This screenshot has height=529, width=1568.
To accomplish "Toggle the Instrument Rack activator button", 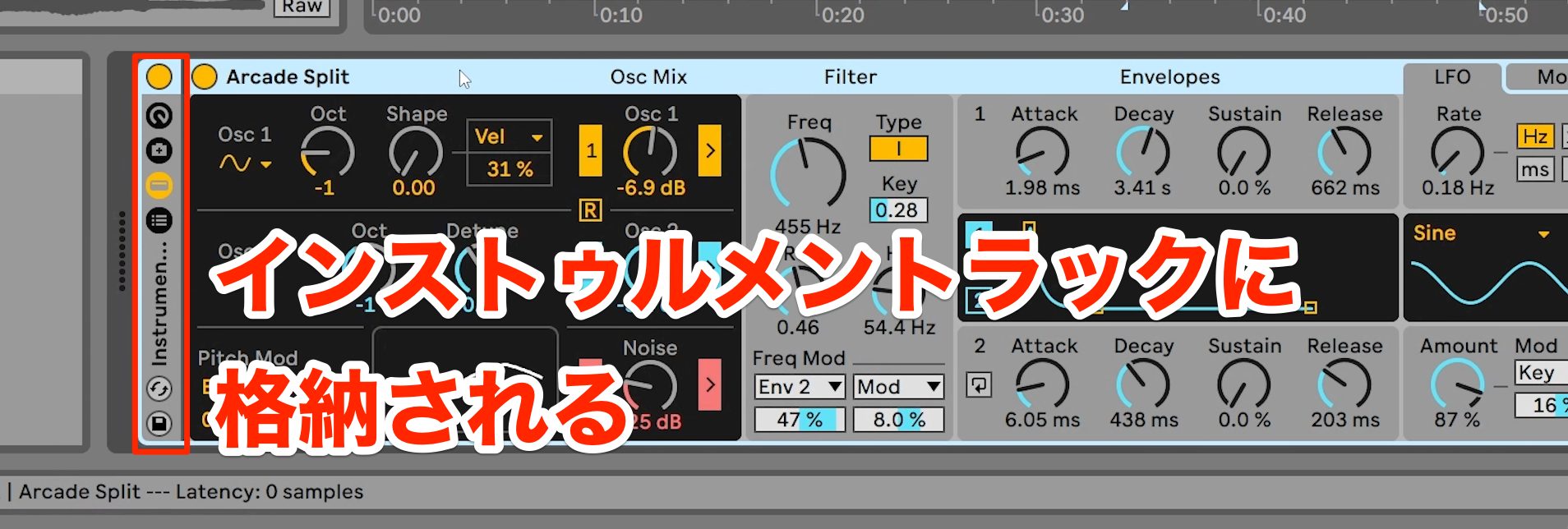I will 159,76.
